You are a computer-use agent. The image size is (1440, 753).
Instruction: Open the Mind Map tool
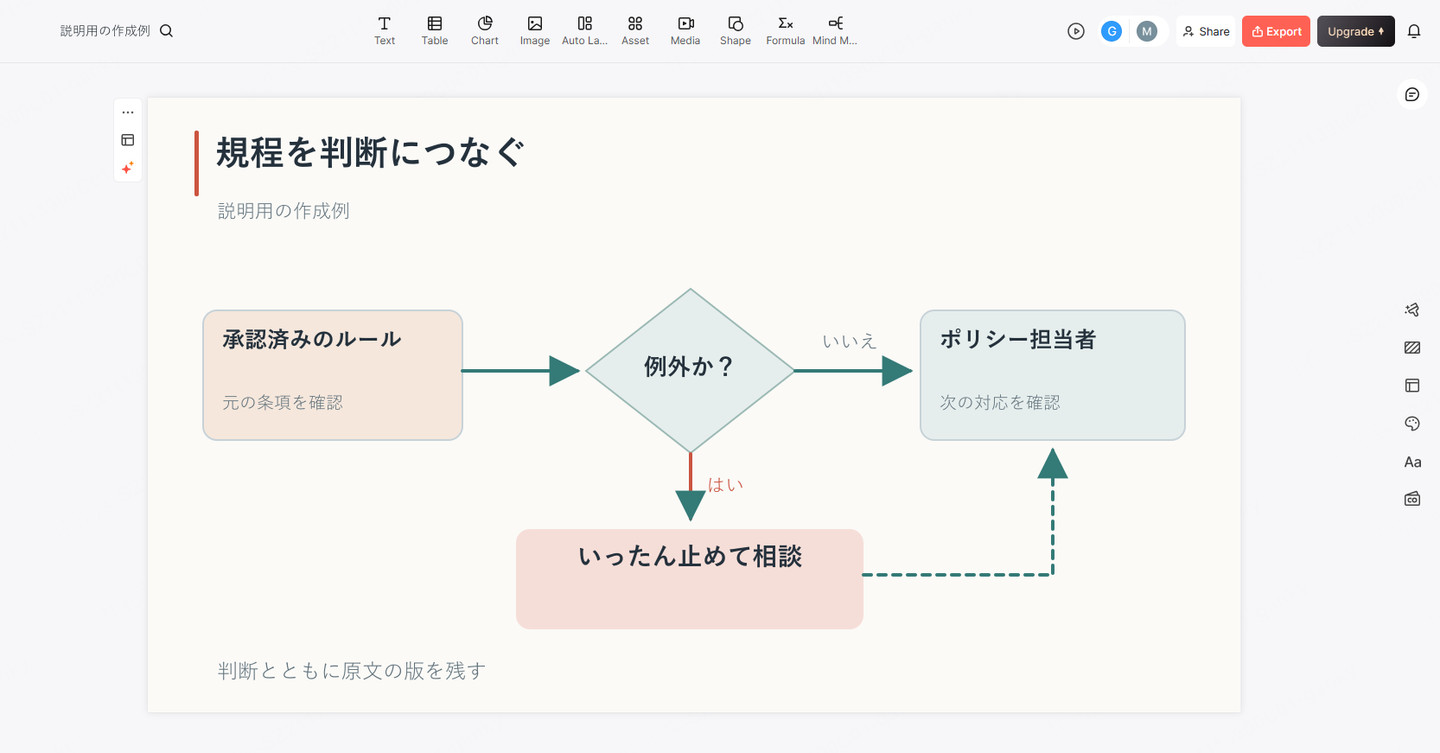pos(835,30)
